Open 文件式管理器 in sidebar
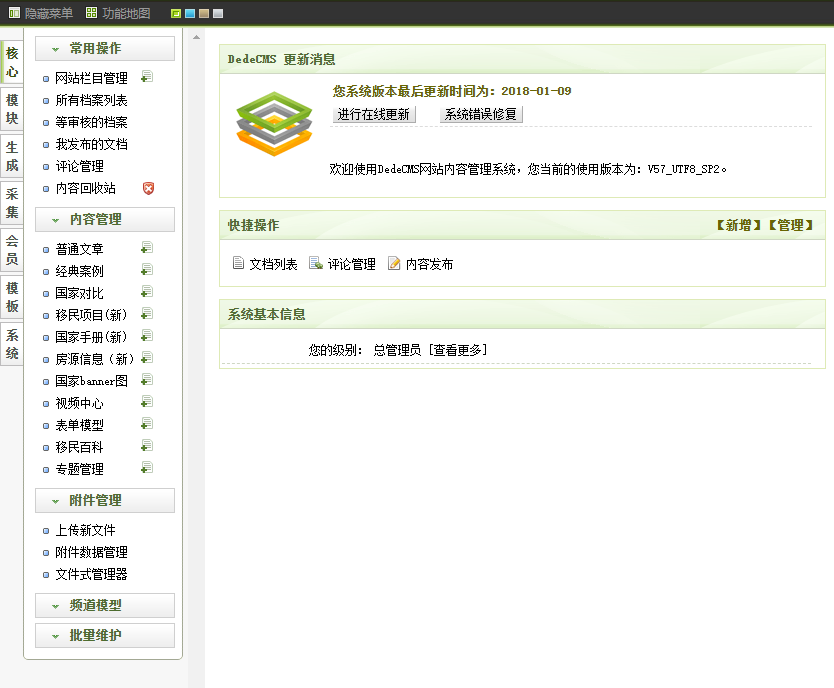The height and width of the screenshot is (688, 834). [x=91, y=574]
